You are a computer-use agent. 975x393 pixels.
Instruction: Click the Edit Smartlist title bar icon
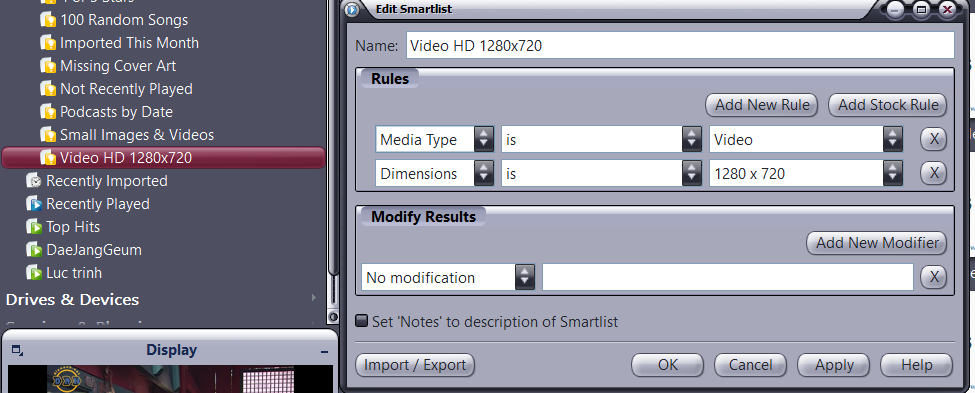352,9
